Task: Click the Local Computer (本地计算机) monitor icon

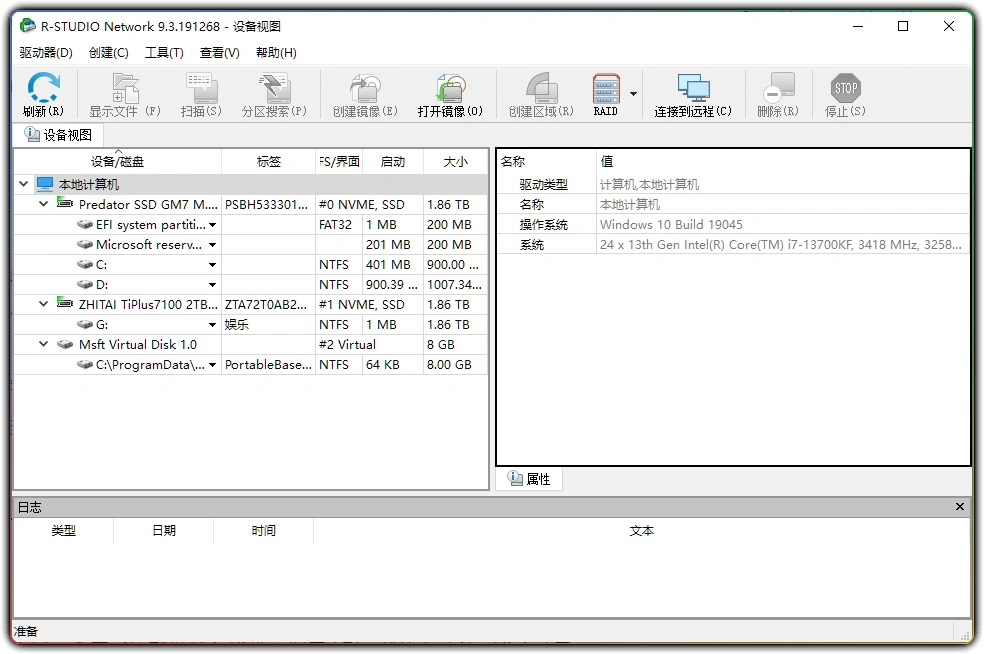Action: point(45,184)
